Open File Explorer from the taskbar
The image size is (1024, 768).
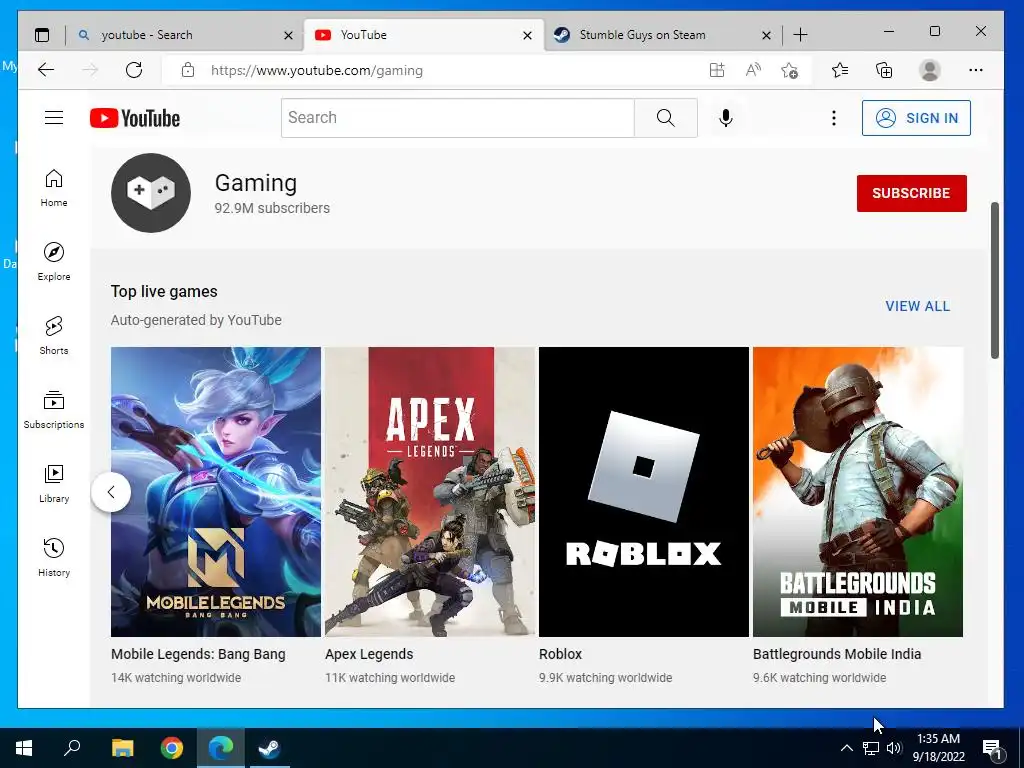[x=122, y=748]
